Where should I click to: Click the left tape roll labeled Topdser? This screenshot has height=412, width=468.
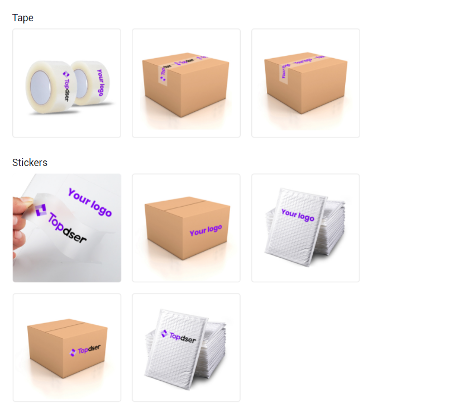click(50, 87)
